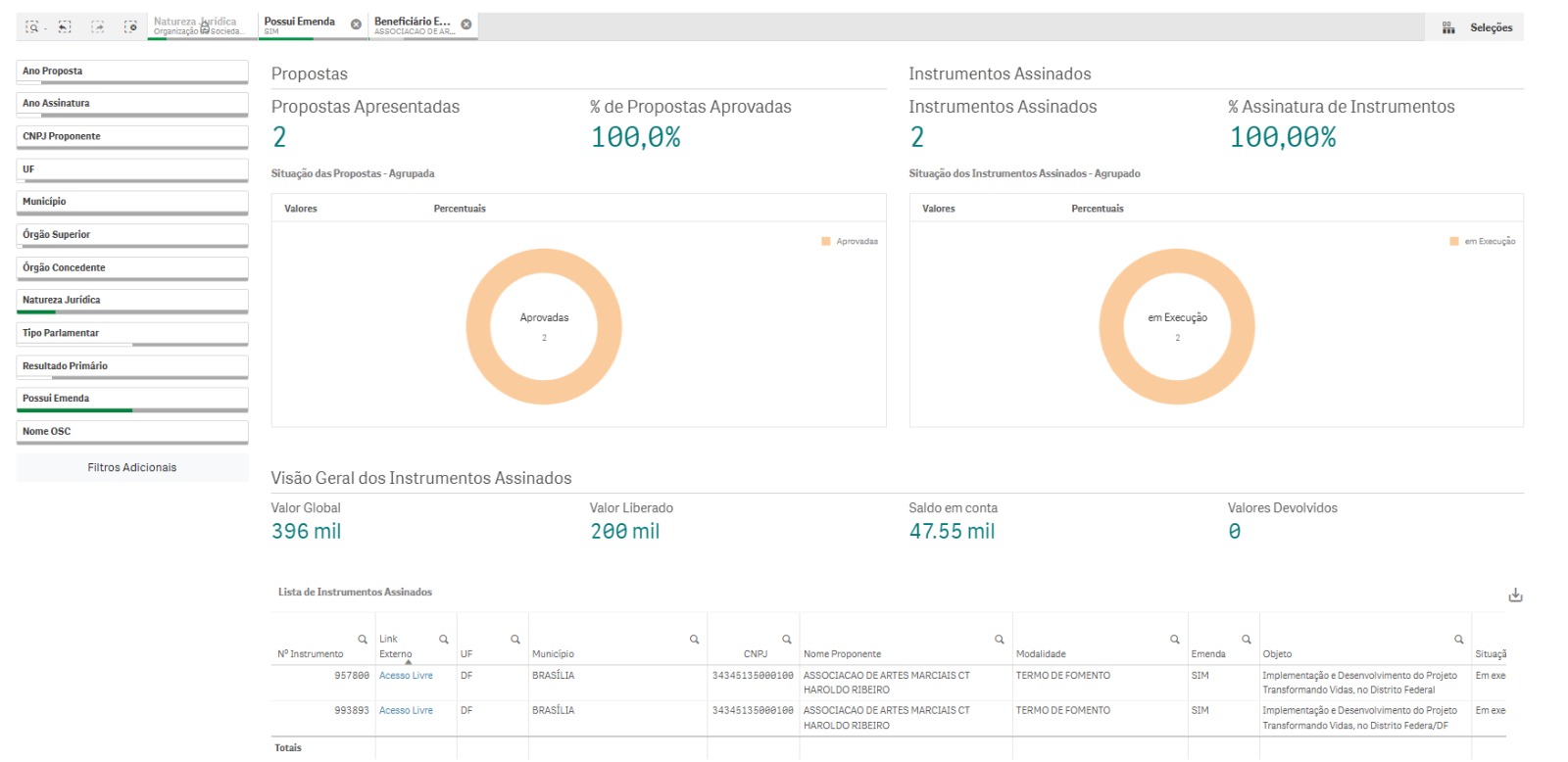Open the Seleções selections panel
This screenshot has width=1568, height=762.
(x=1477, y=27)
